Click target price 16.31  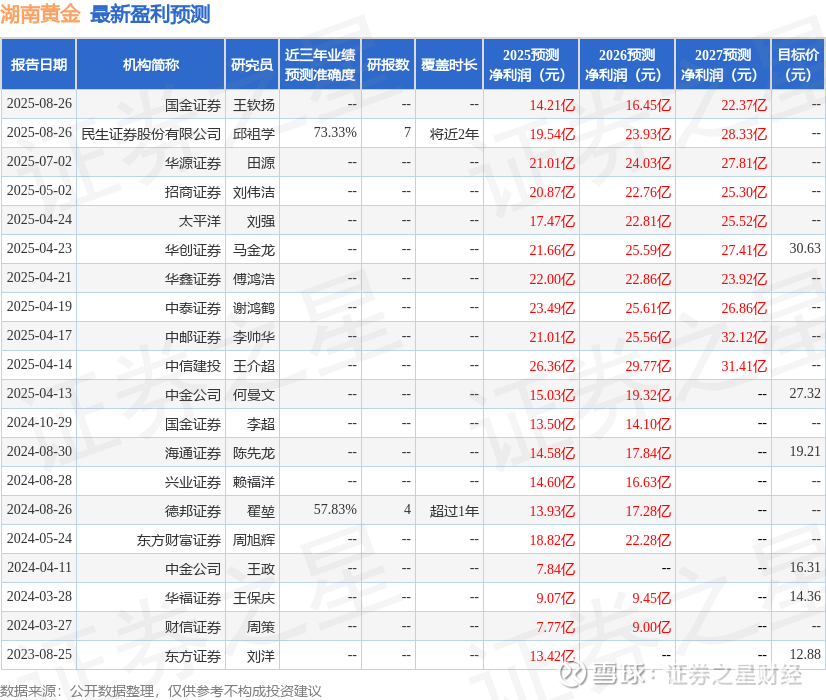805,567
